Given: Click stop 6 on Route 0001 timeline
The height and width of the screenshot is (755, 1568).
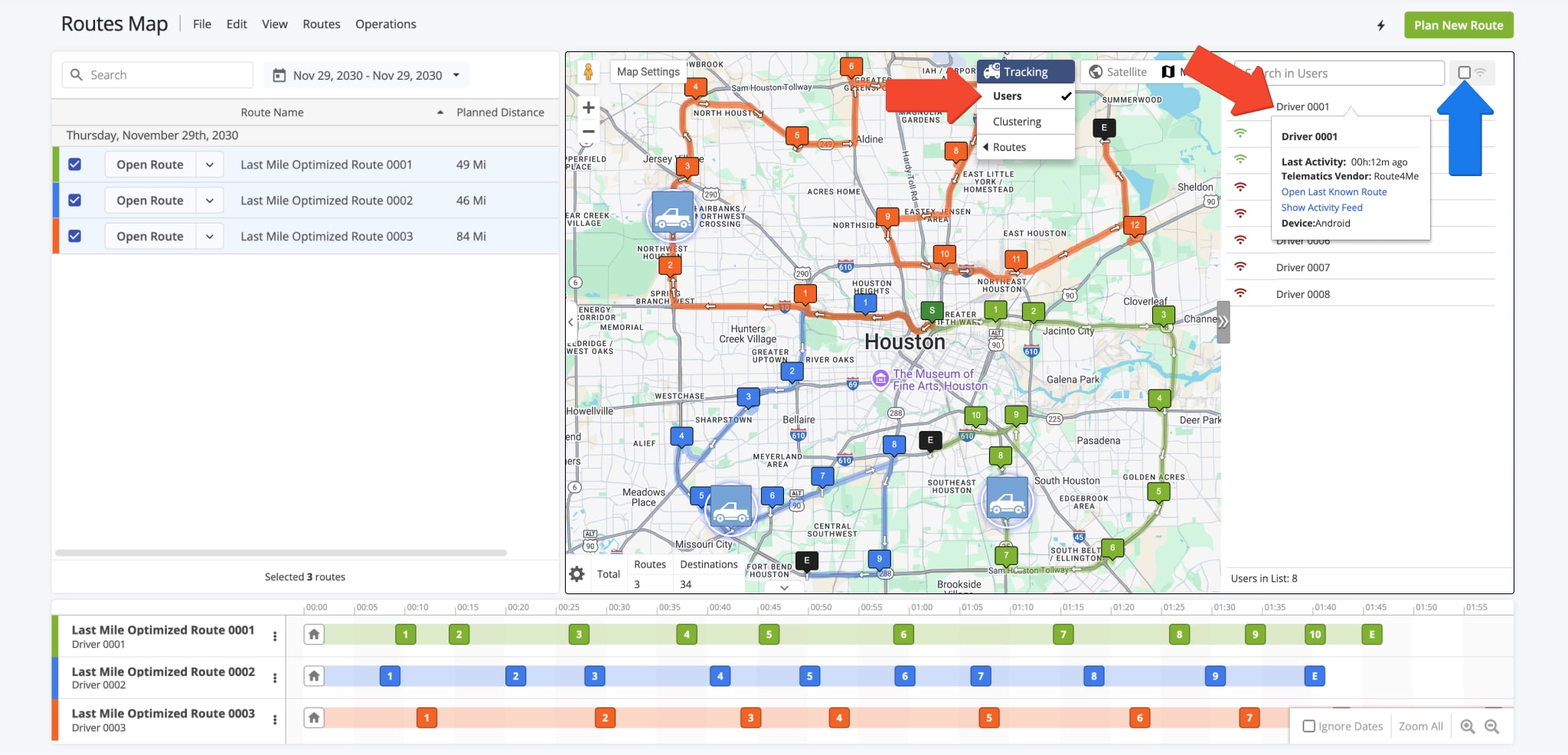Looking at the screenshot, I should point(903,634).
